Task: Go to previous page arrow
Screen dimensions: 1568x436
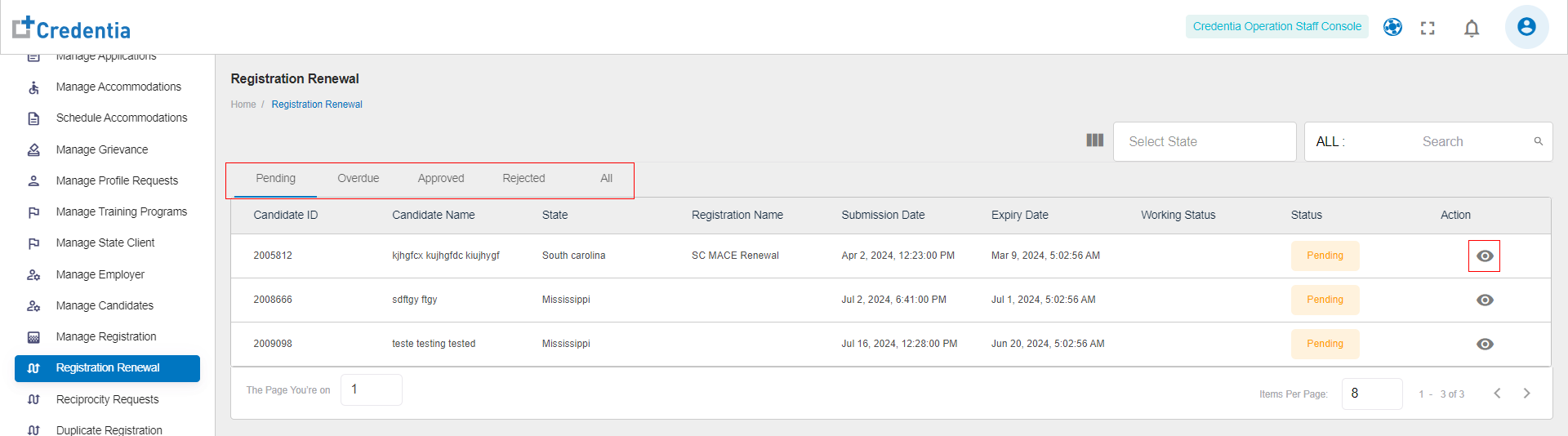Action: point(1497,394)
